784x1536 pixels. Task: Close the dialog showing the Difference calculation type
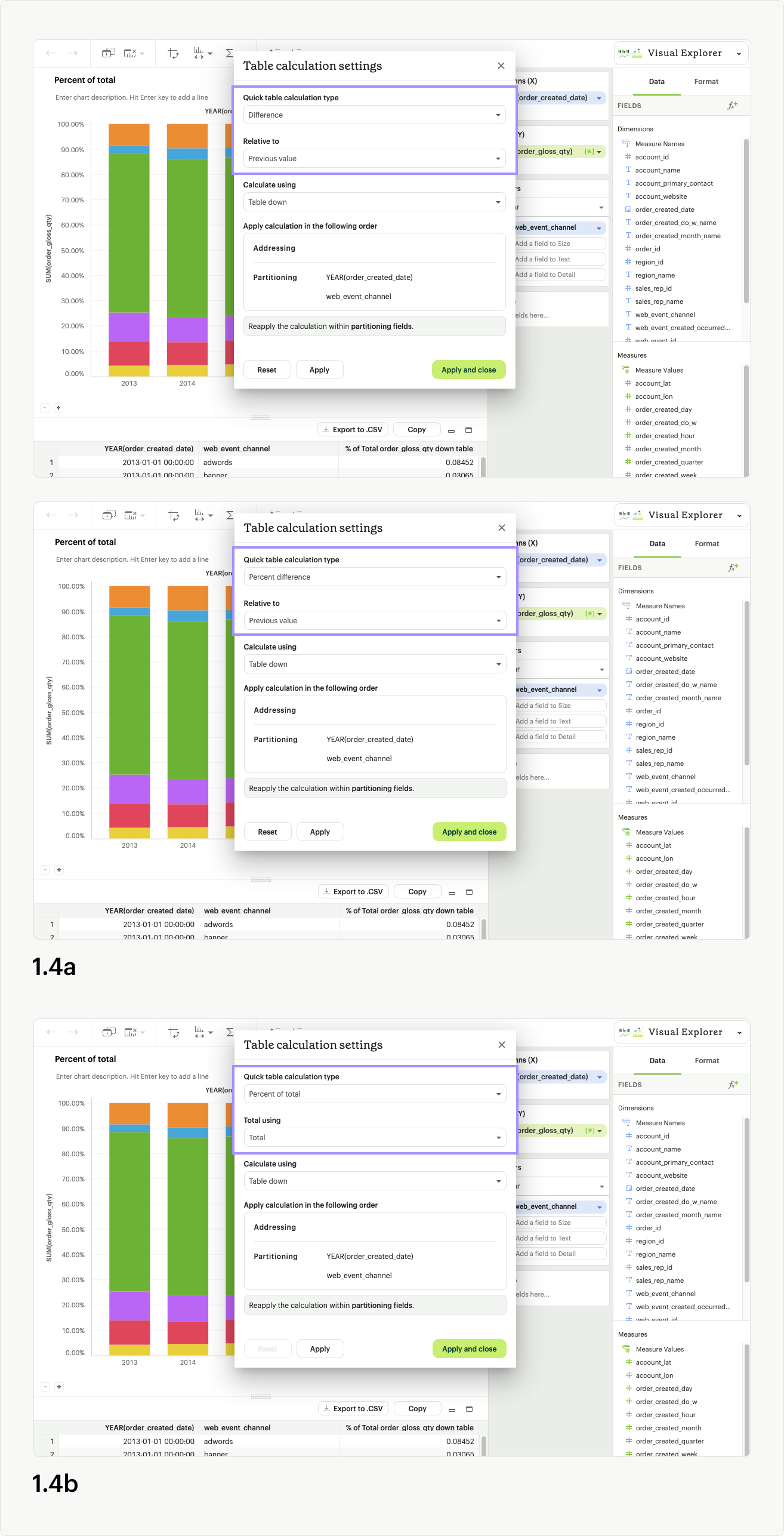click(501, 66)
